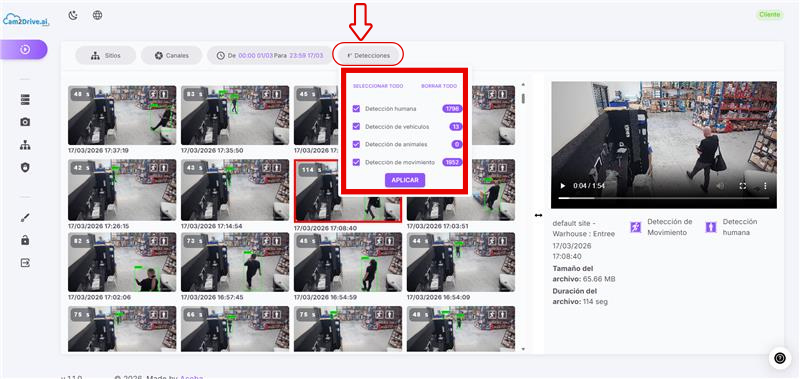Click the Detección humana person icon
Image resolution: width=800 pixels, height=379 pixels.
[x=711, y=227]
